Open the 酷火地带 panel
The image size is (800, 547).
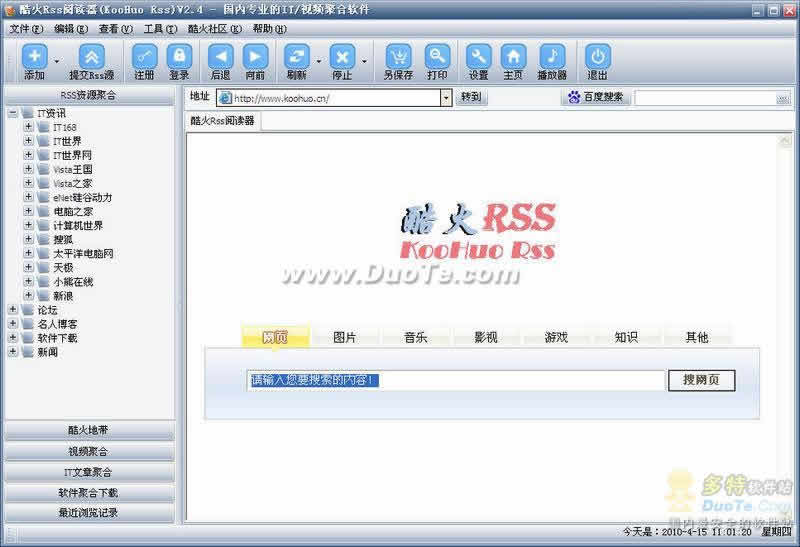click(89, 430)
